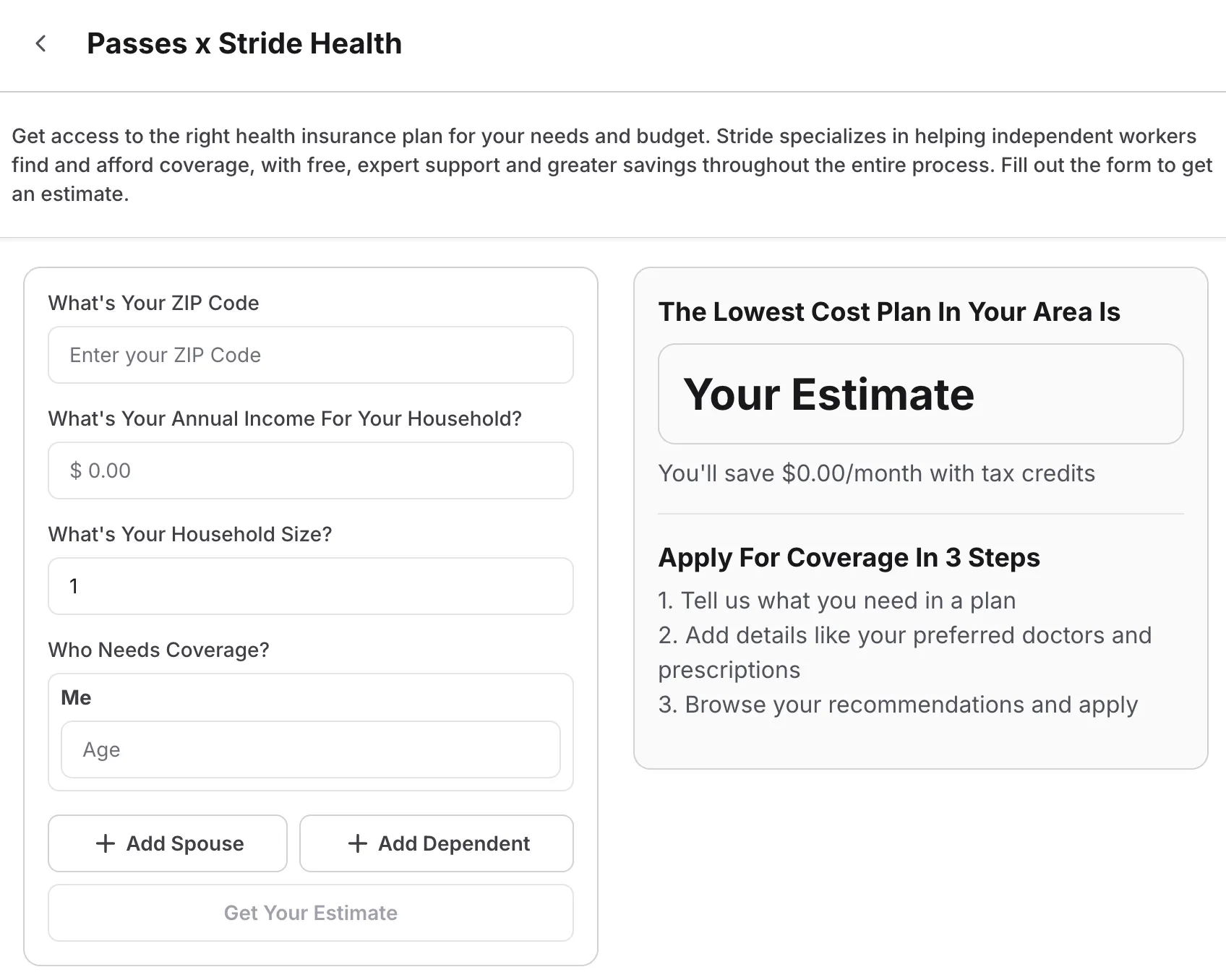This screenshot has width=1226, height=980.
Task: Click the Age field under Me
Action: pyautogui.click(x=310, y=749)
